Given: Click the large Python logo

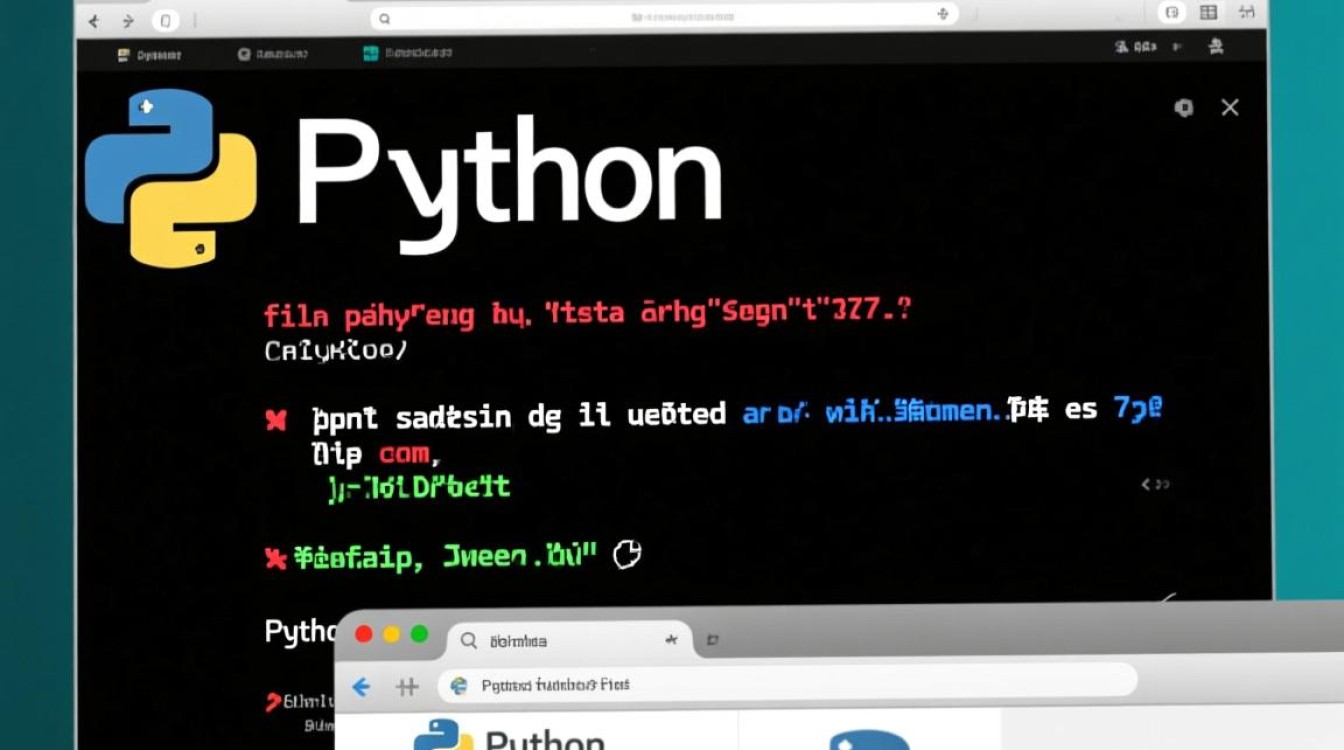Looking at the screenshot, I should click(170, 178).
